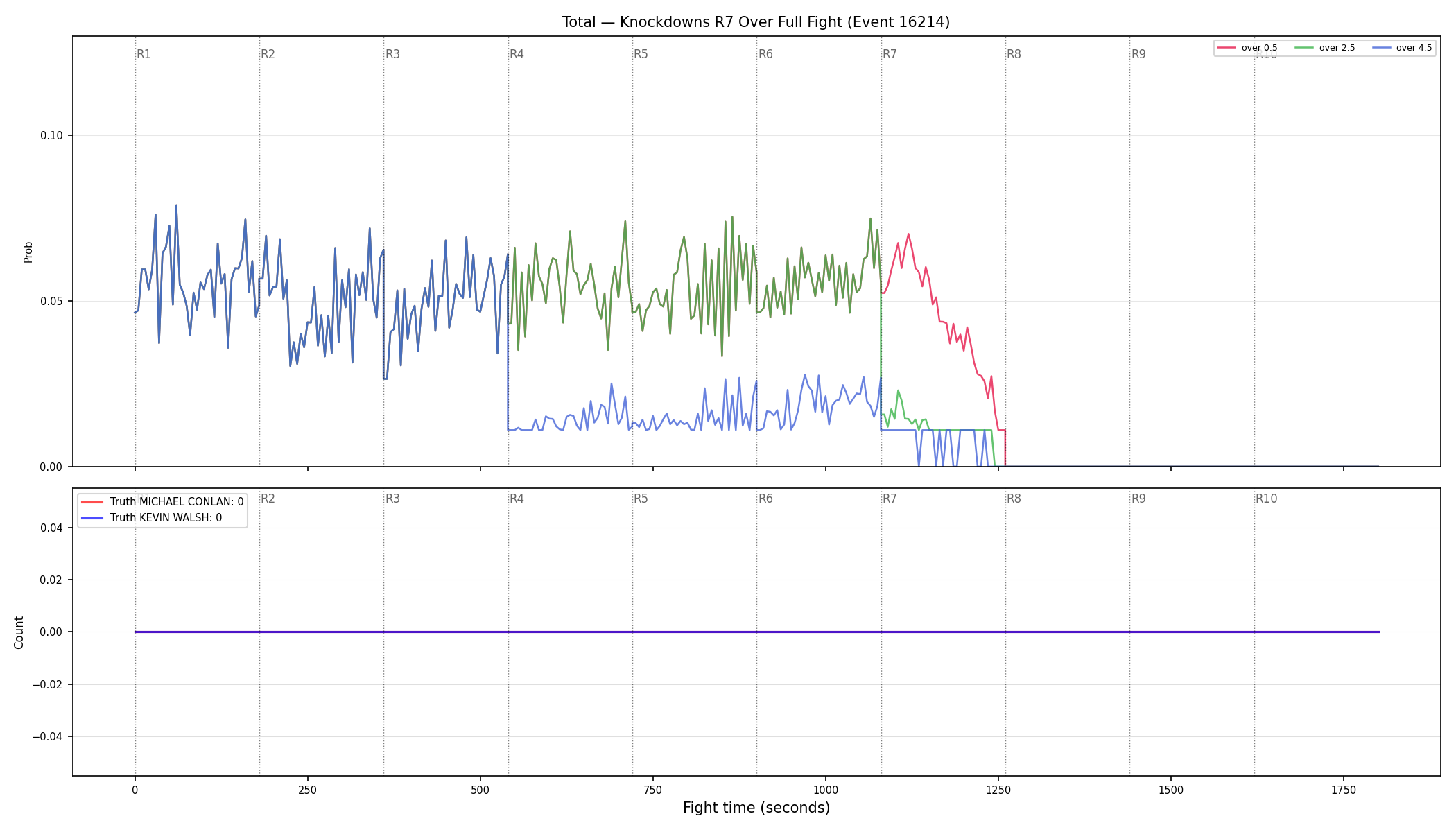Click the 'Fight time (seconds)' axis label

[756, 808]
